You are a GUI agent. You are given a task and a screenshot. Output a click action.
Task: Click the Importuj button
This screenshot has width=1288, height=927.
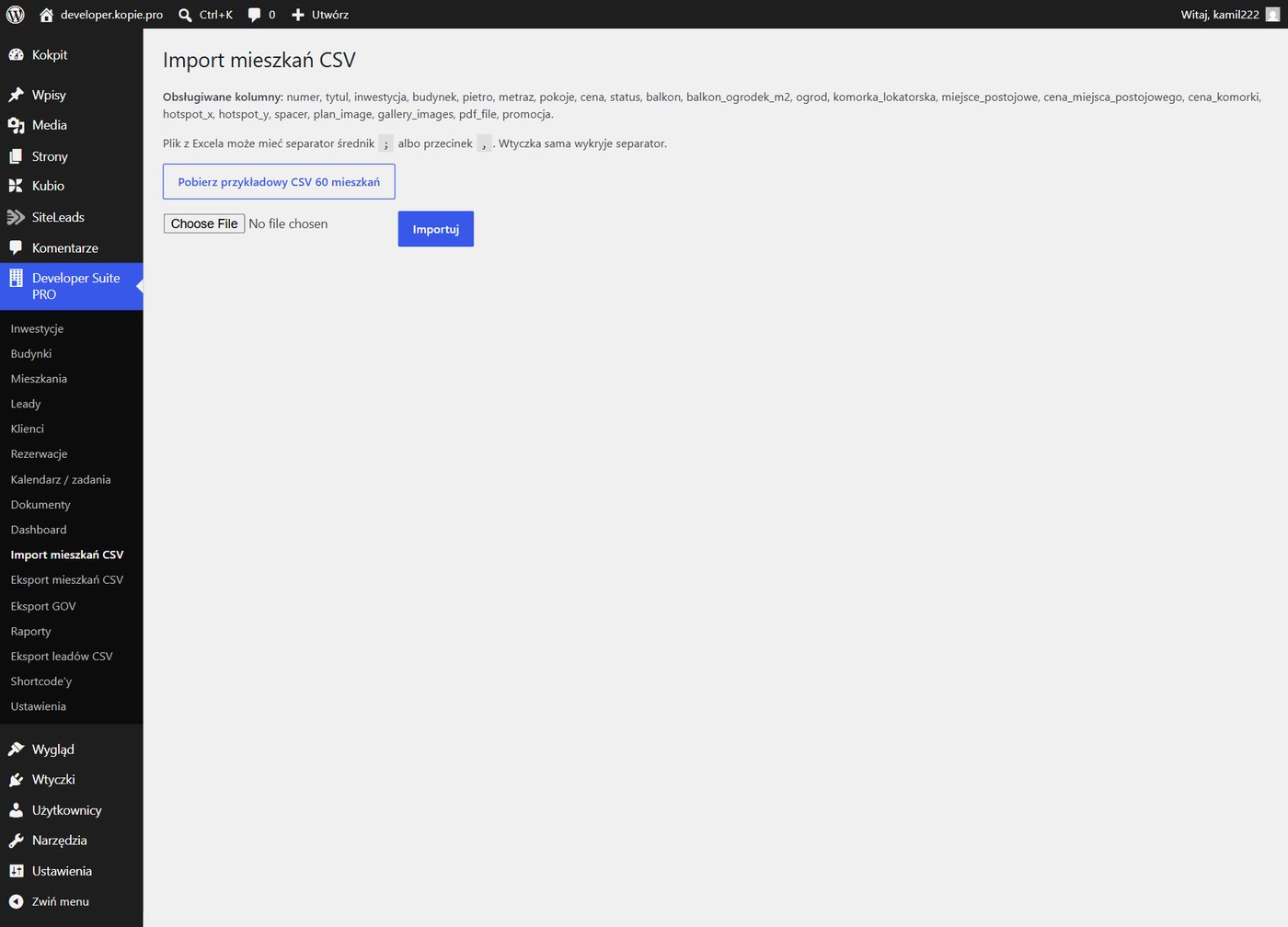[436, 229]
